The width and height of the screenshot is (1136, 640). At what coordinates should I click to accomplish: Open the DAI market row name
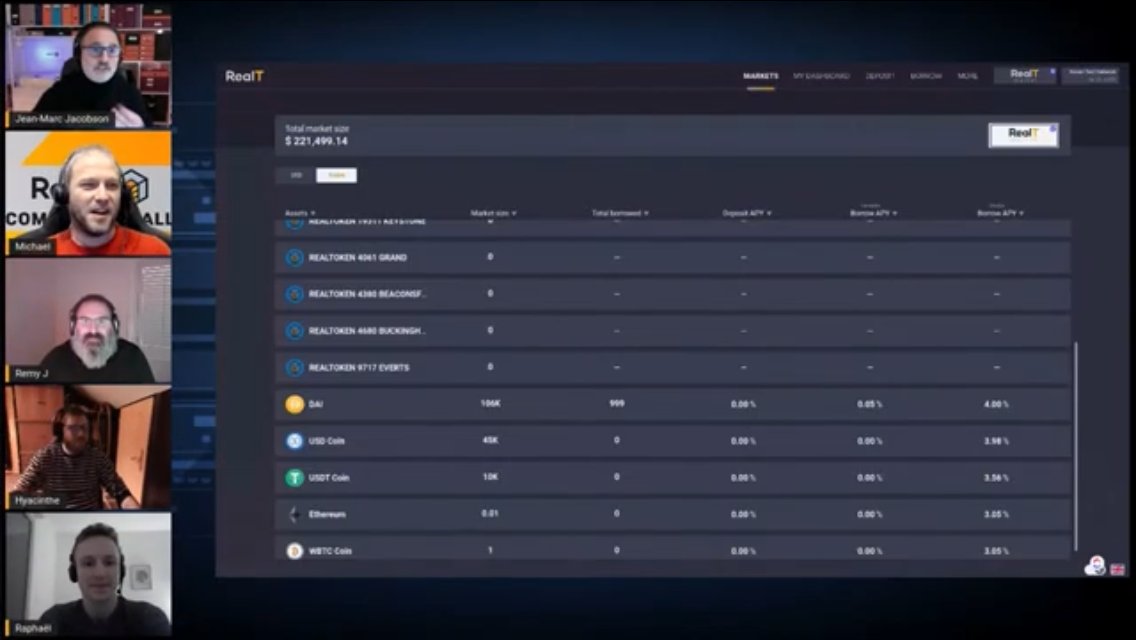[x=316, y=404]
